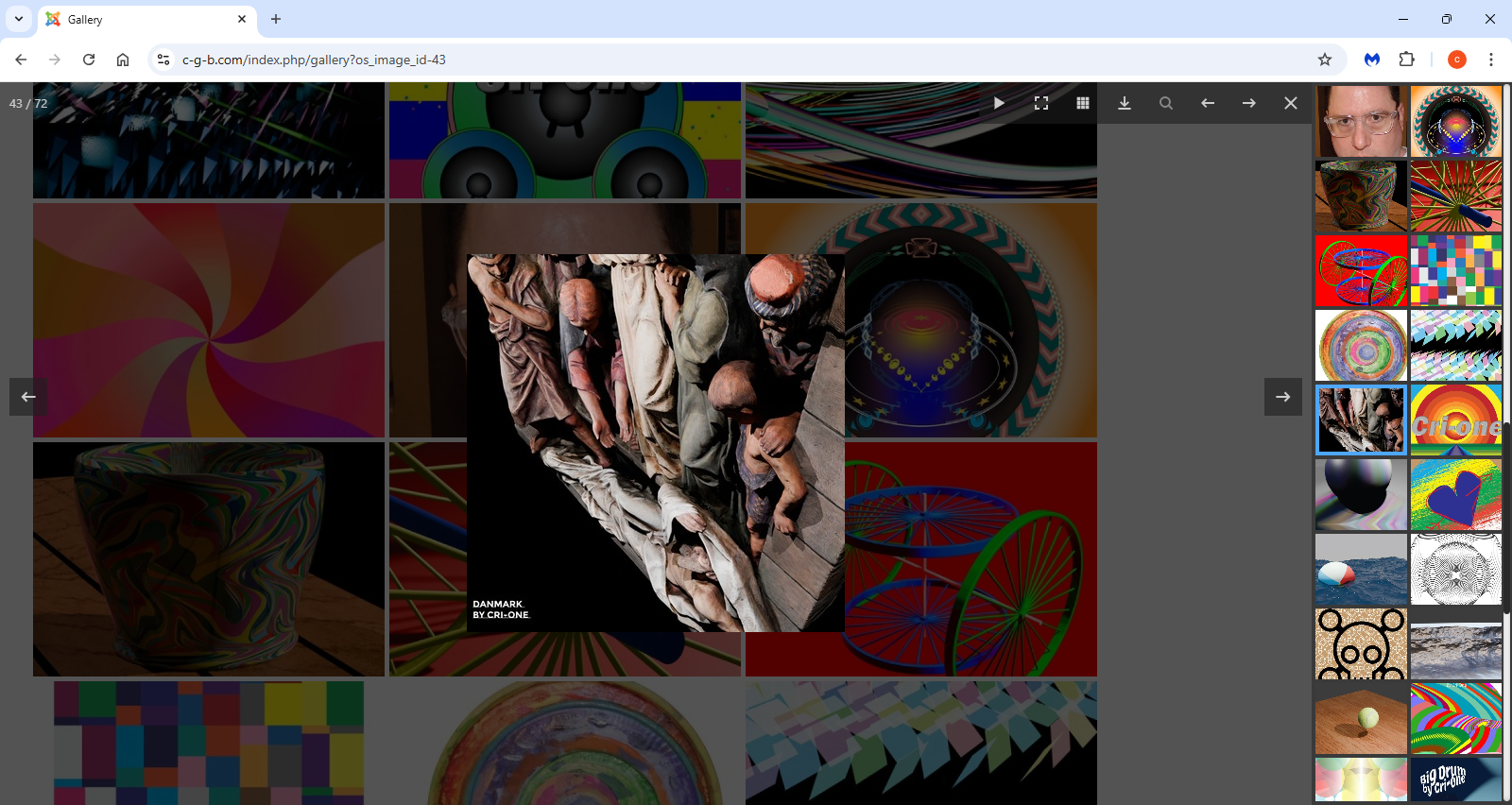Open the rainbow wavy stripes thumbnail
The height and width of the screenshot is (805, 1512).
[x=1456, y=718]
